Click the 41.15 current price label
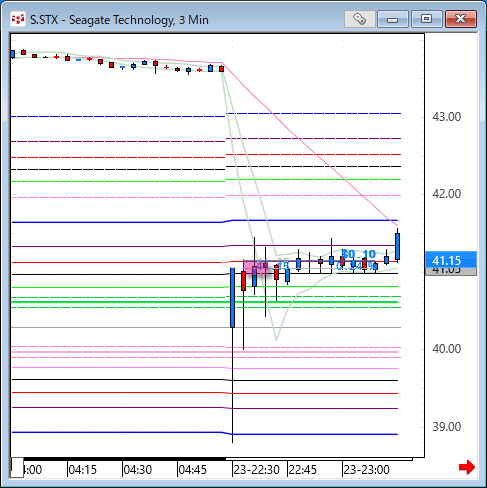This screenshot has width=487, height=488. [x=451, y=260]
